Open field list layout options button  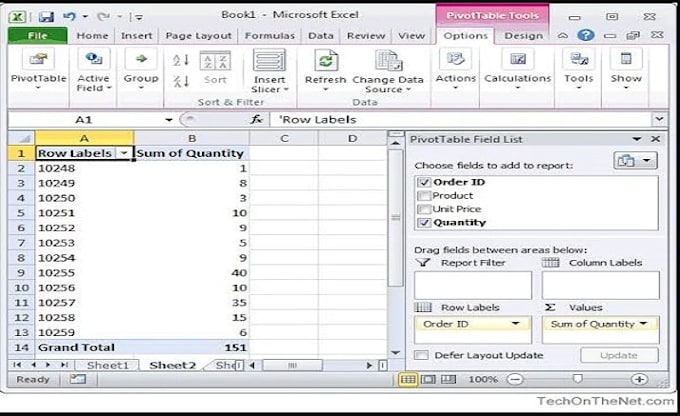(635, 161)
